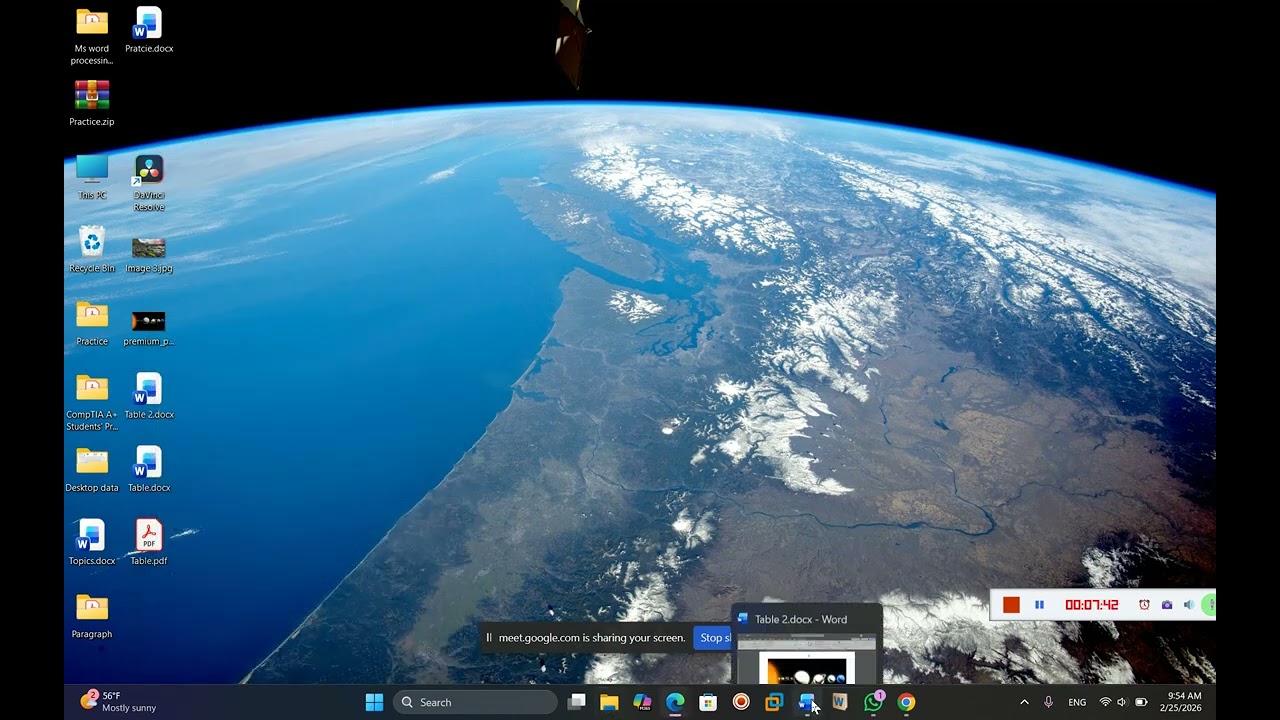This screenshot has height=720, width=1280.
Task: Launch Microsoft Edge from taskbar
Action: tap(675, 702)
